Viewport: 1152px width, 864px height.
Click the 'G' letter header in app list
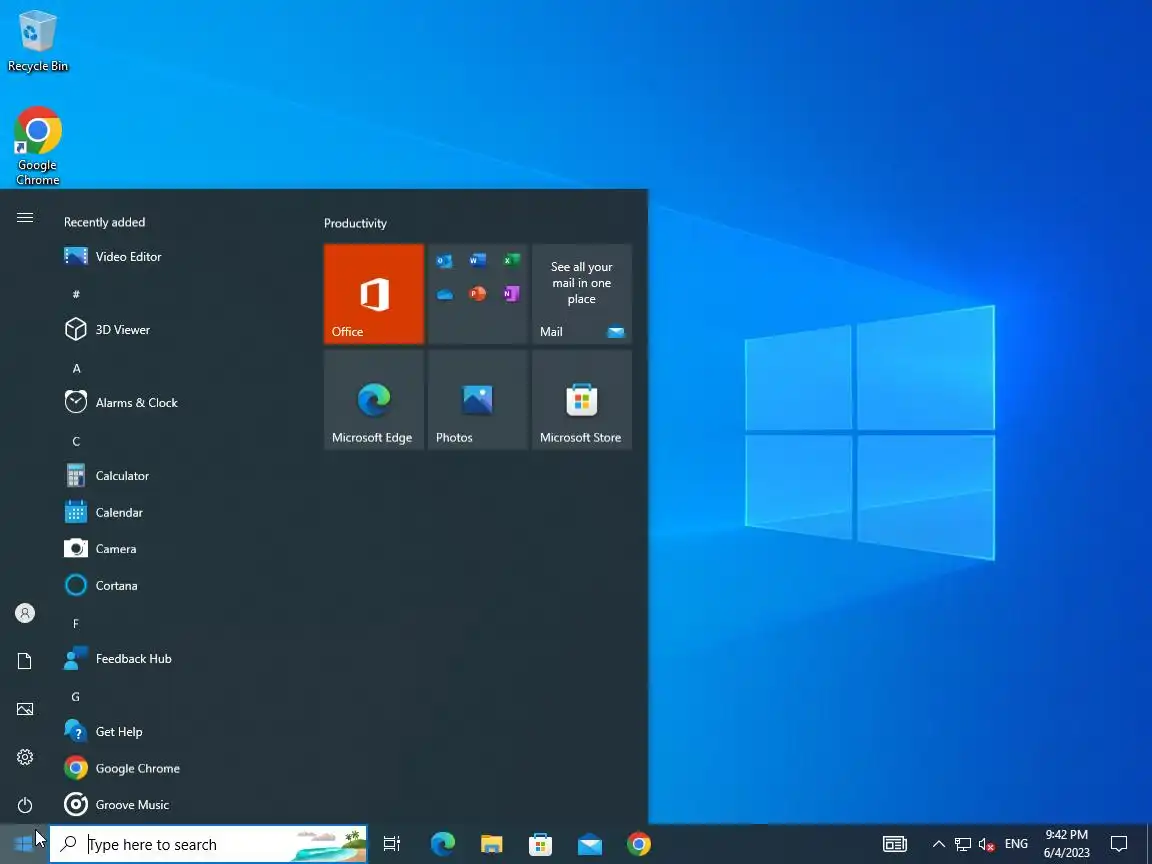76,696
